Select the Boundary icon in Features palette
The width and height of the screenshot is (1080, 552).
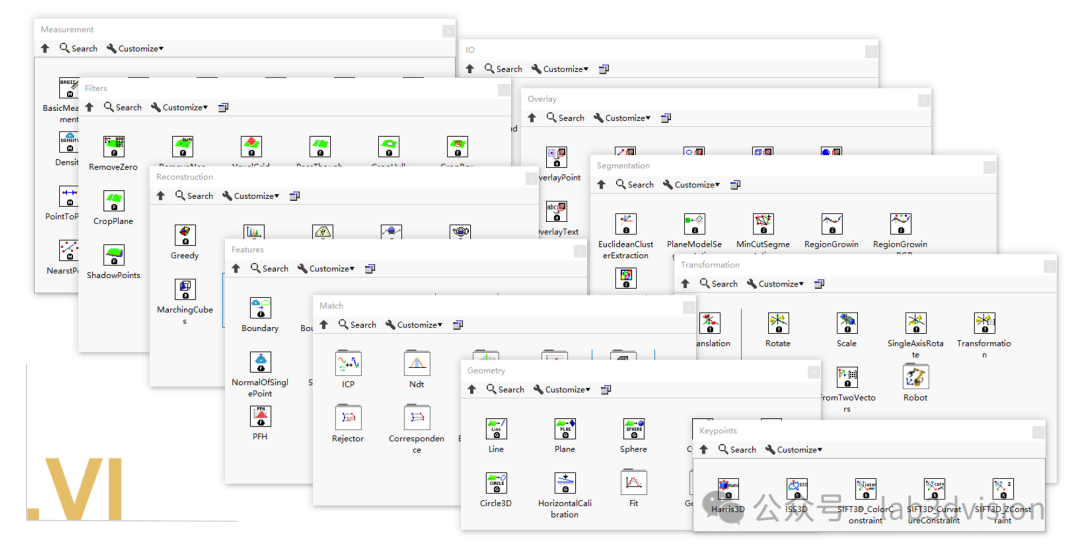260,308
